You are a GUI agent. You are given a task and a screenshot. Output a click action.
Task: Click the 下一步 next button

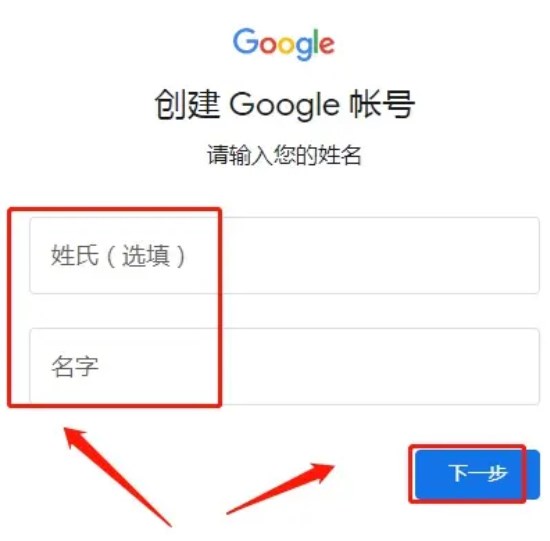click(477, 474)
